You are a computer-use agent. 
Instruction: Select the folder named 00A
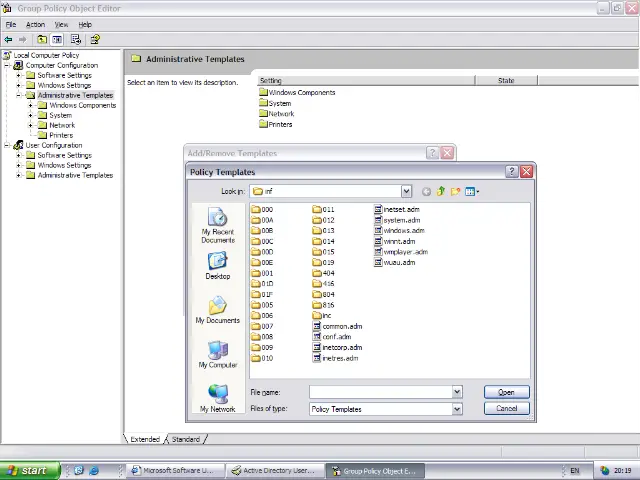pos(262,220)
